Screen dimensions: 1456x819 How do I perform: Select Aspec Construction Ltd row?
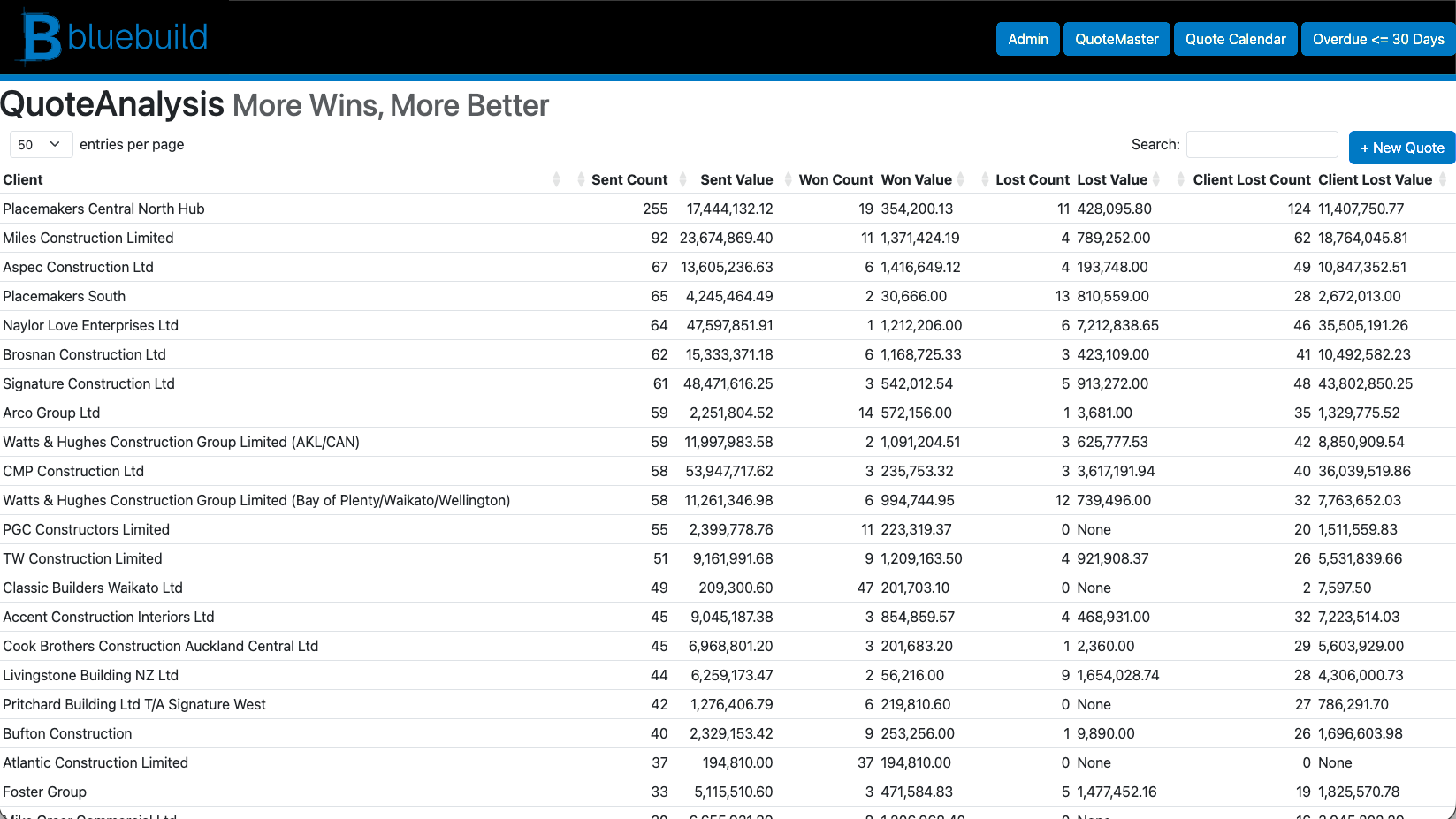point(728,267)
